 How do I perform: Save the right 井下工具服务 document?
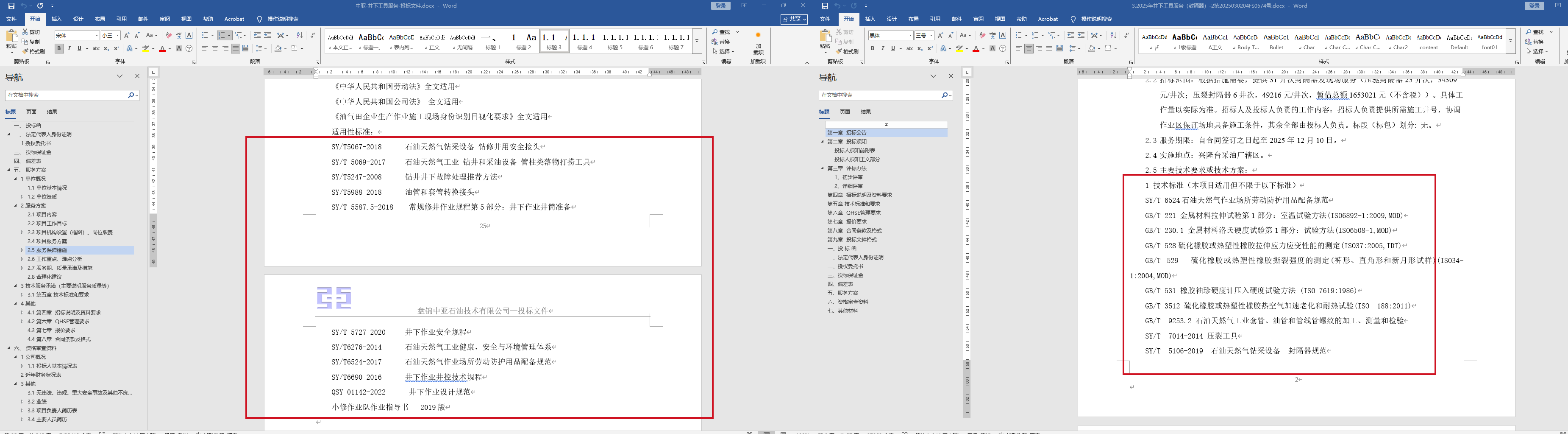coord(825,6)
